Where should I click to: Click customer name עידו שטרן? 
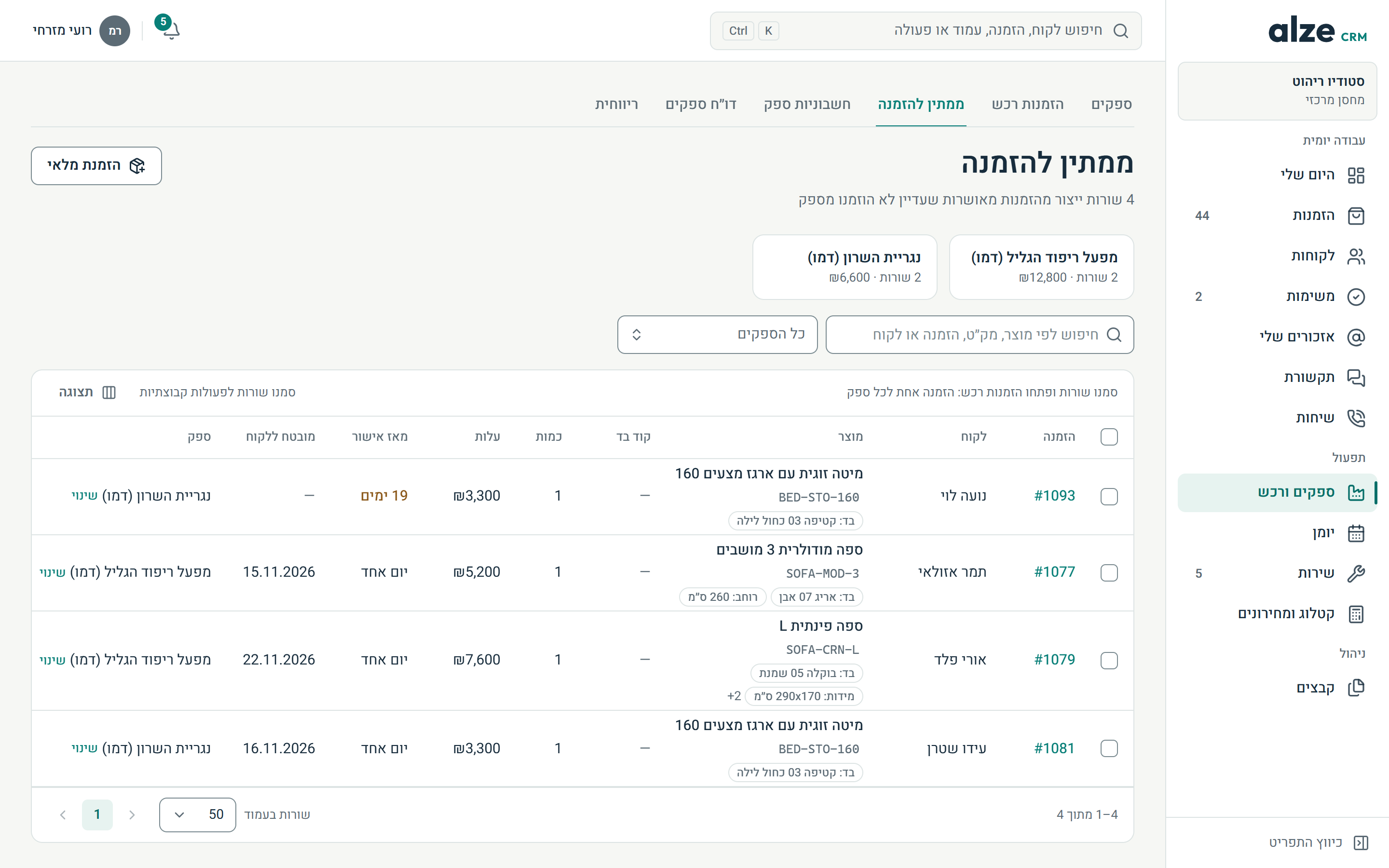(x=957, y=748)
